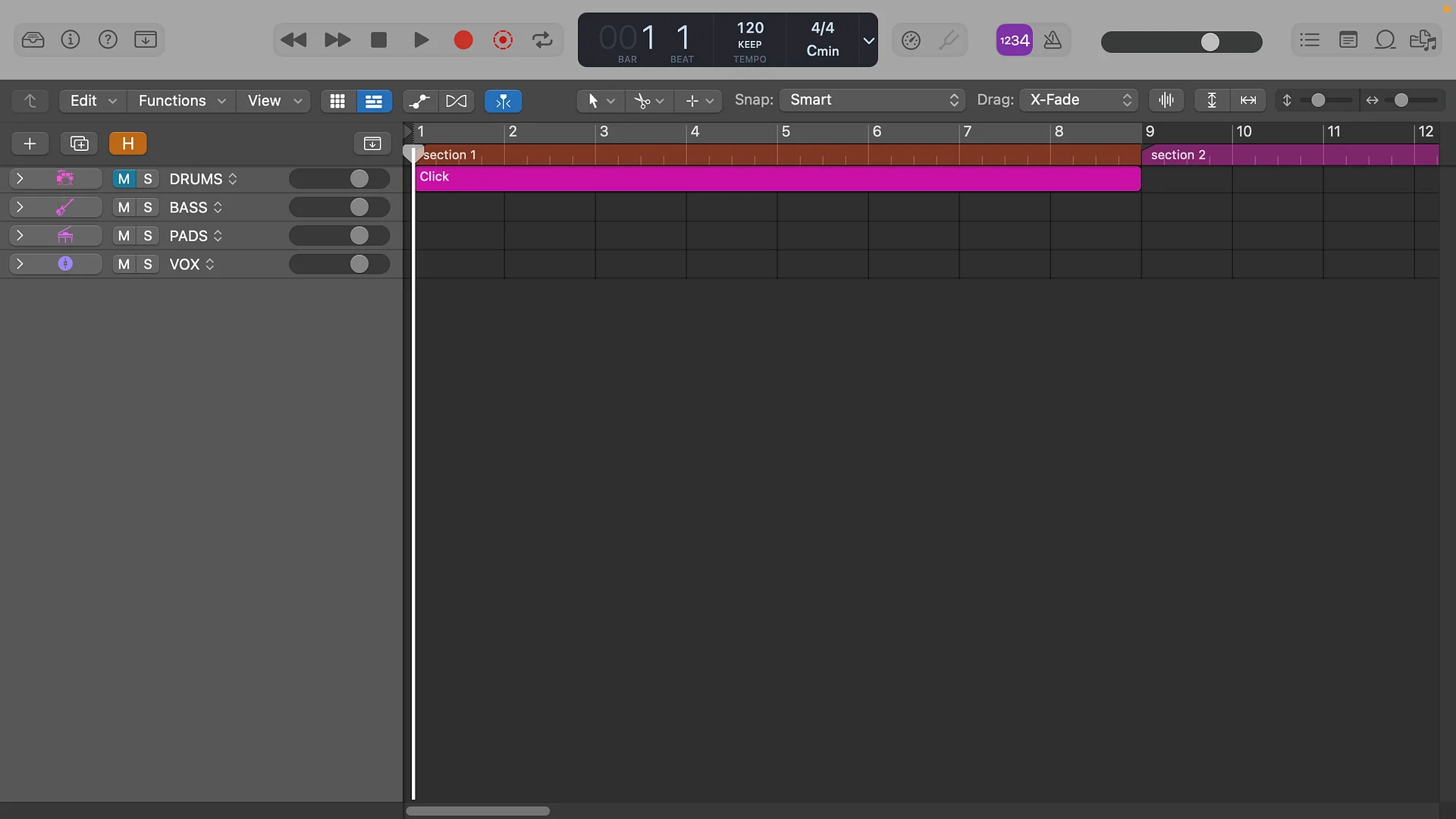Solo the DRUMS track
This screenshot has height=819, width=1456.
(148, 179)
